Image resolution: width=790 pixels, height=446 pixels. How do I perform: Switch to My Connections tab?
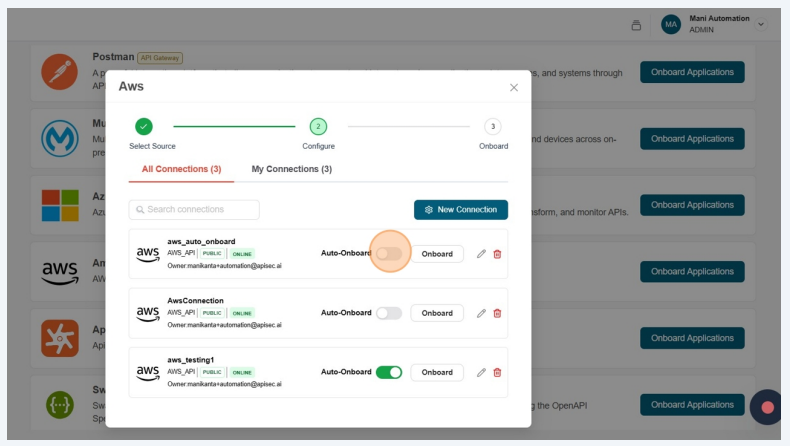(x=291, y=169)
